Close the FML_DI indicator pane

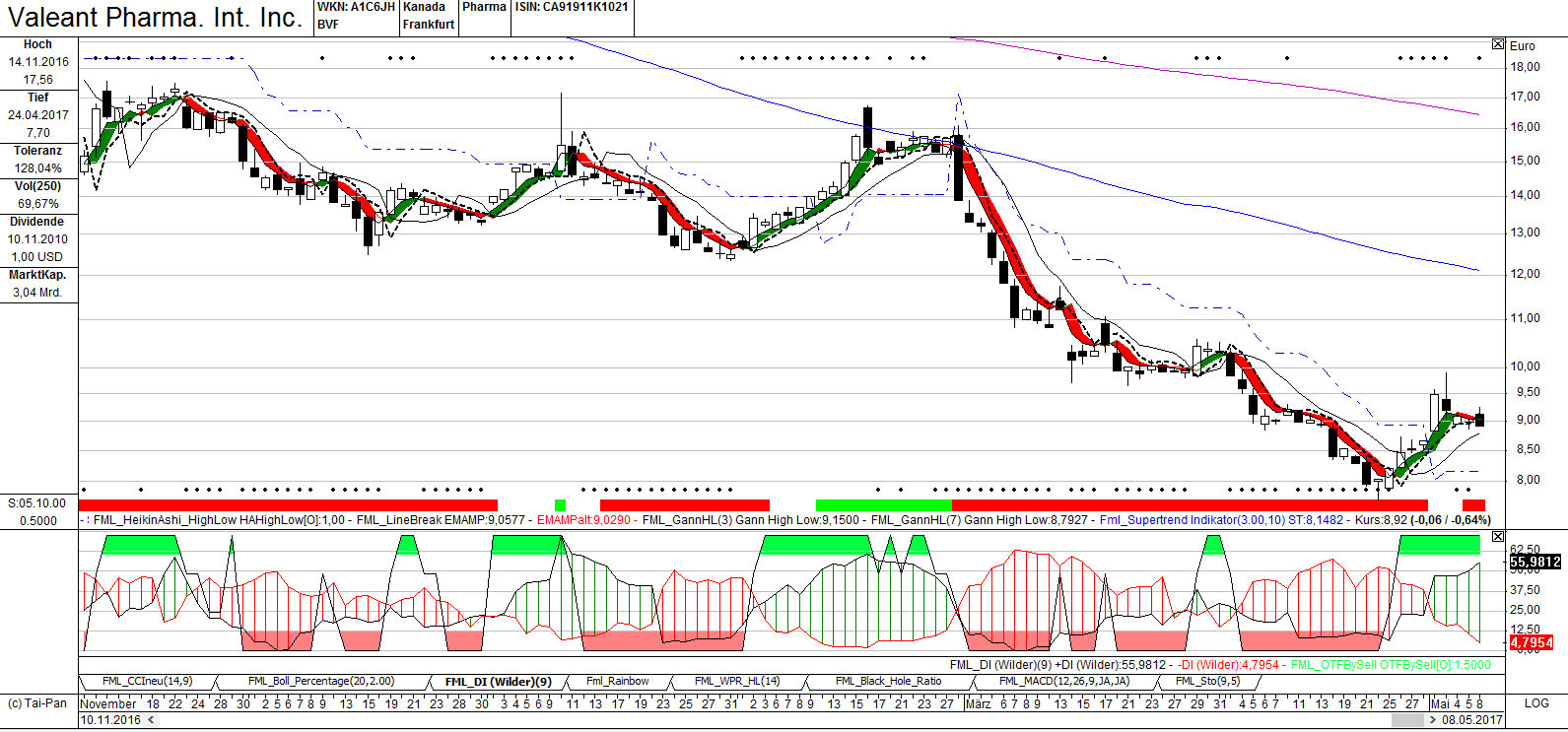[x=1498, y=537]
